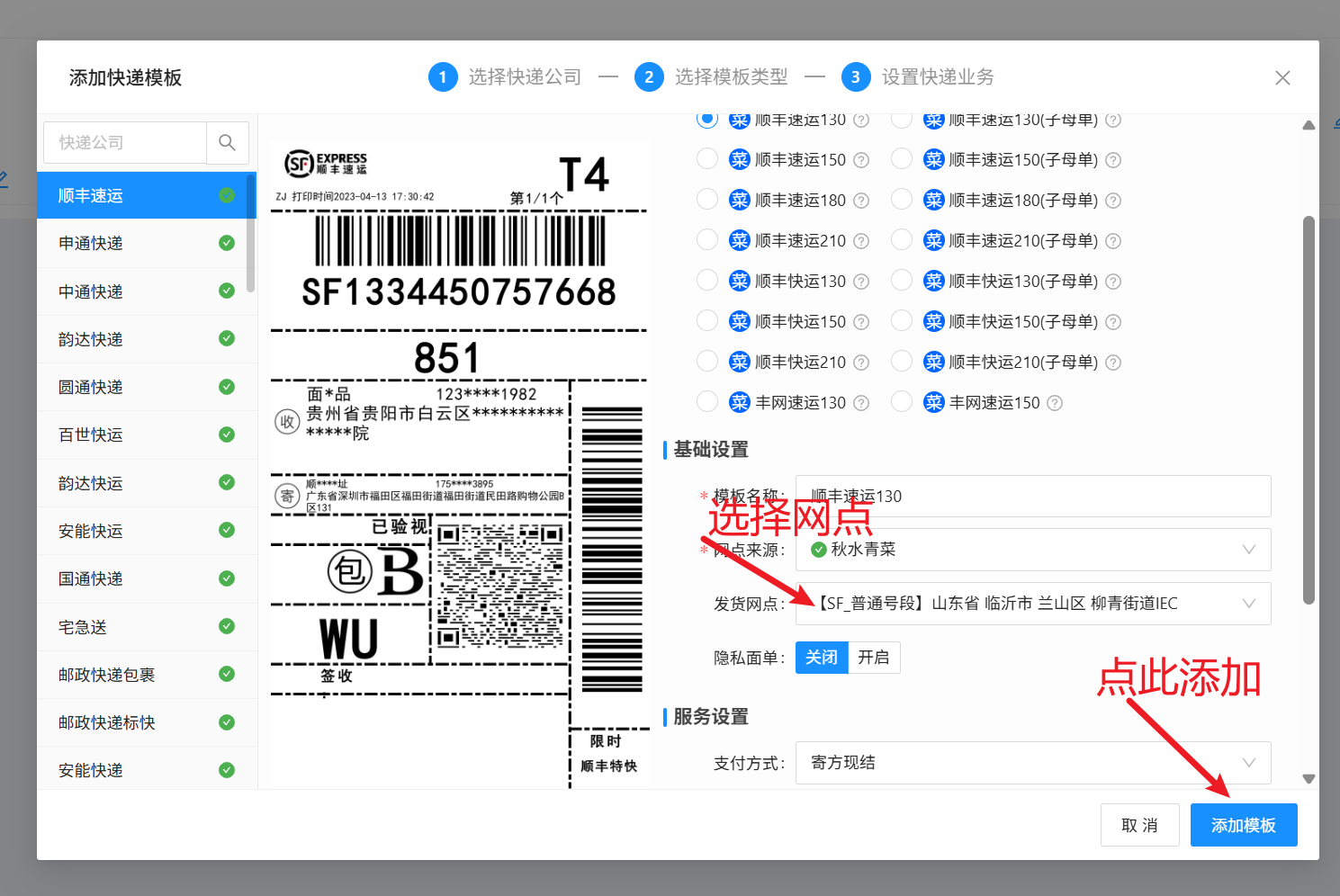Choose 邮政快递包裹 from courier list
Image resolution: width=1340 pixels, height=896 pixels.
point(147,675)
